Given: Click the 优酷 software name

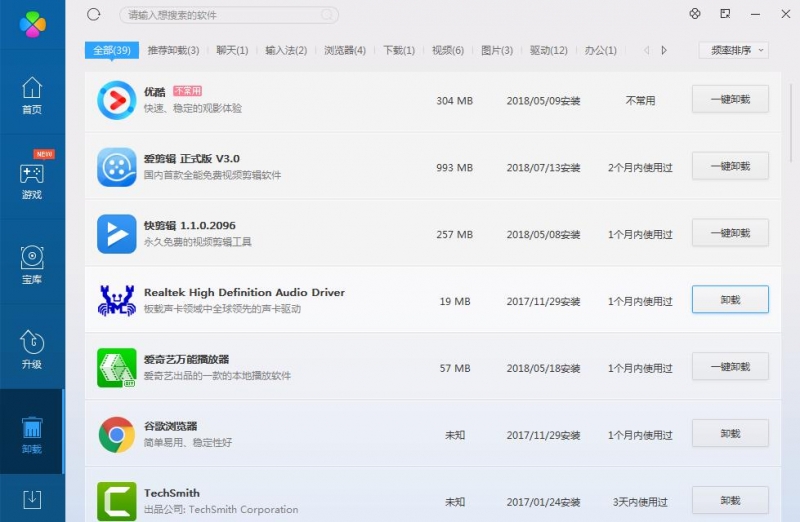Looking at the screenshot, I should [154, 91].
